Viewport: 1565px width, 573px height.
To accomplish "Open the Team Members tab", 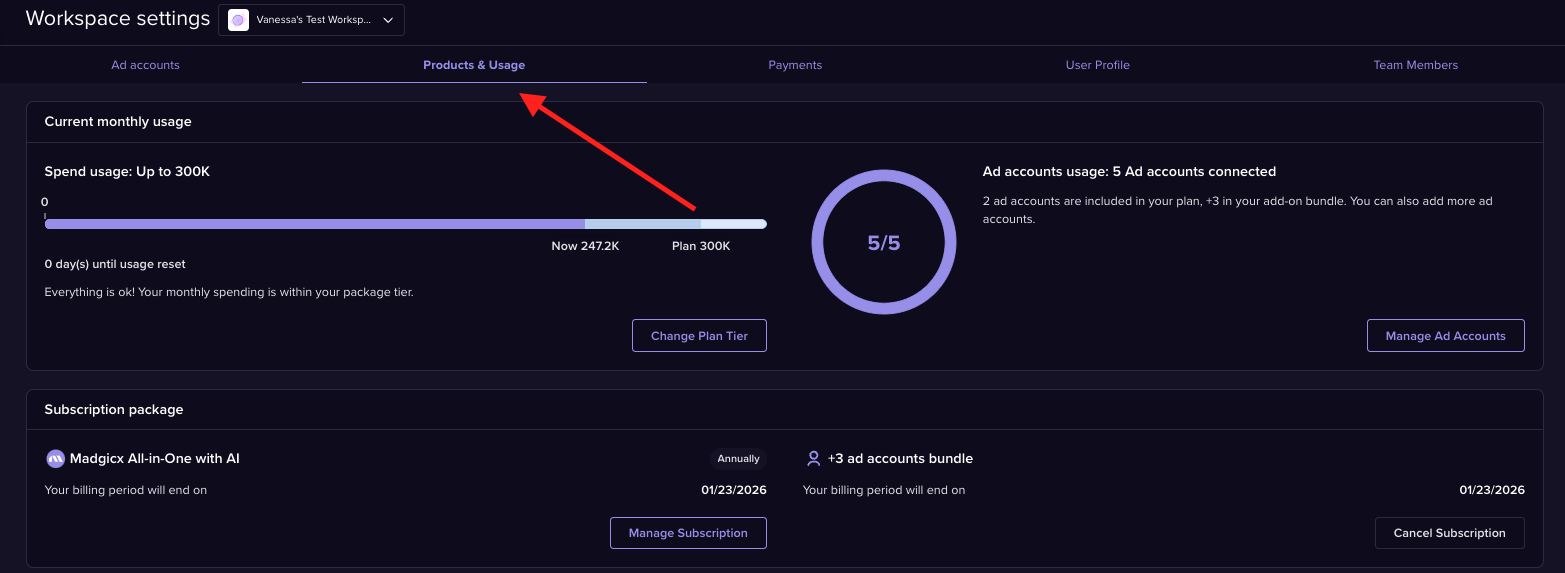I will tap(1415, 65).
